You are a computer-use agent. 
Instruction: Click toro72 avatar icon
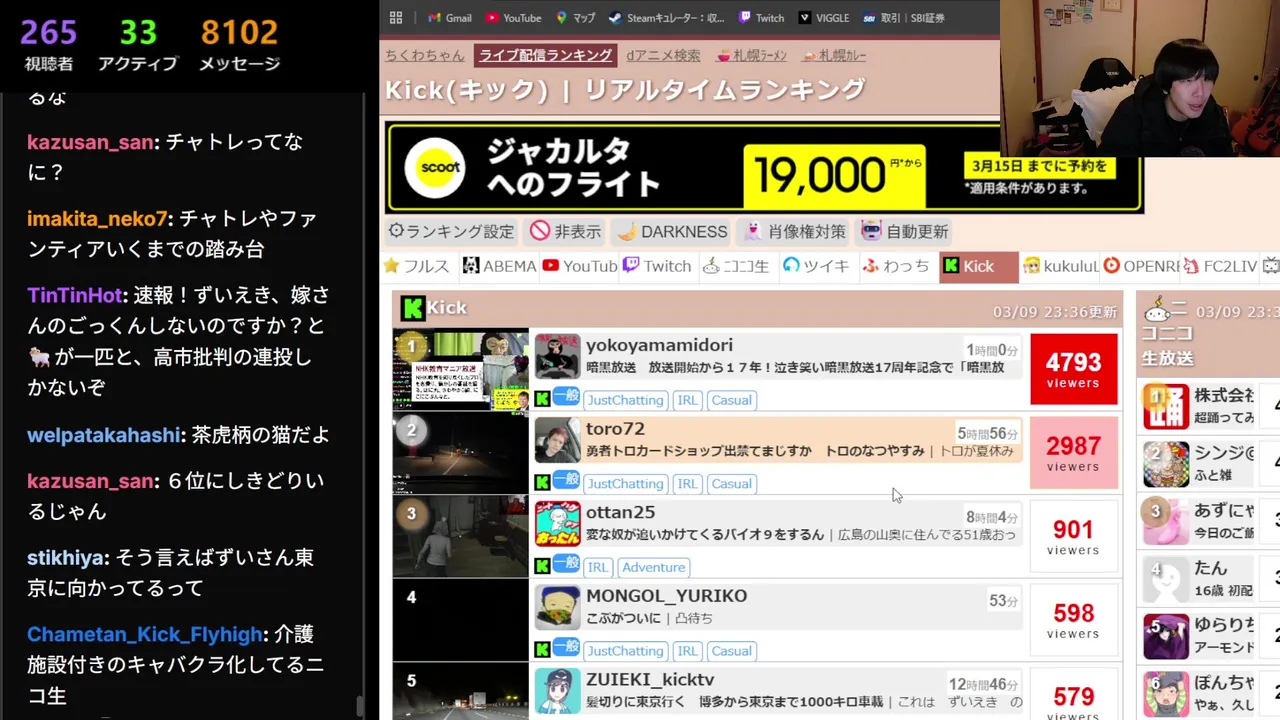557,440
